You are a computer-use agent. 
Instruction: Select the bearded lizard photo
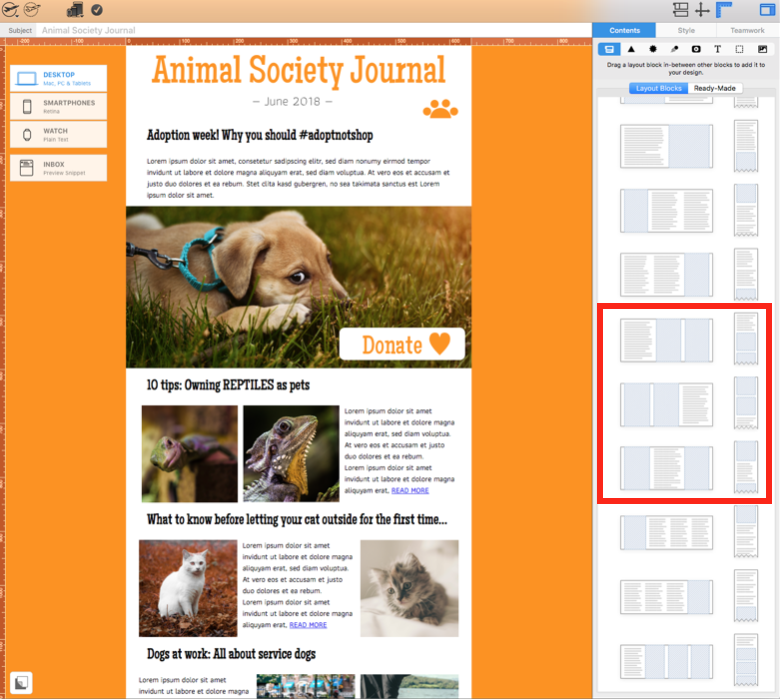(291, 454)
